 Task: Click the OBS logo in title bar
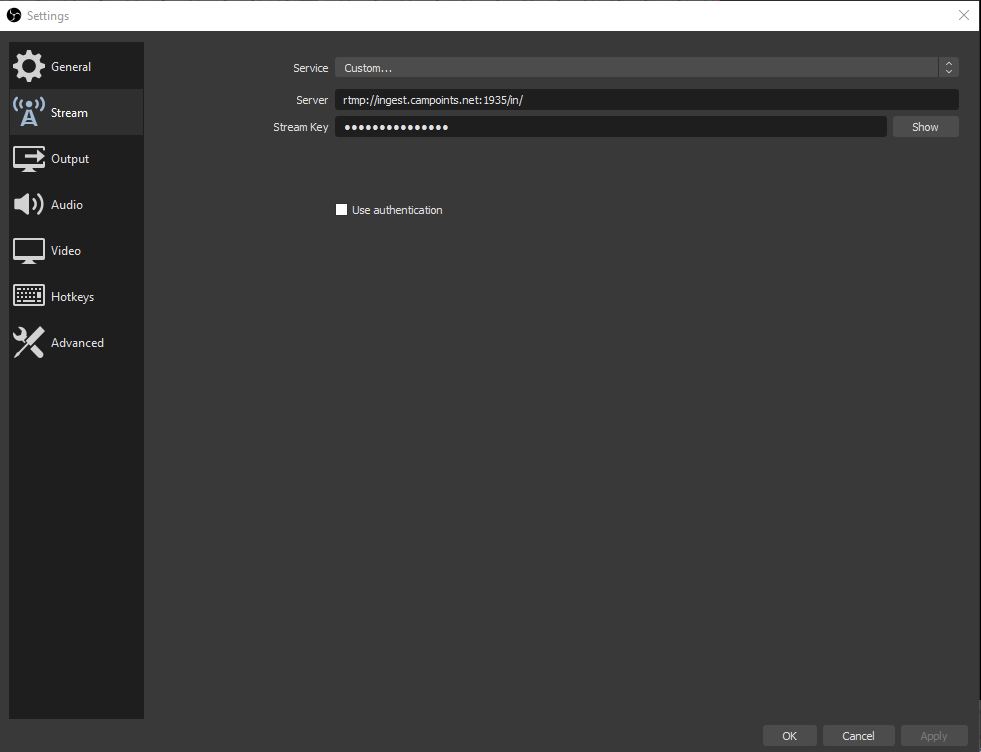pyautogui.click(x=14, y=15)
